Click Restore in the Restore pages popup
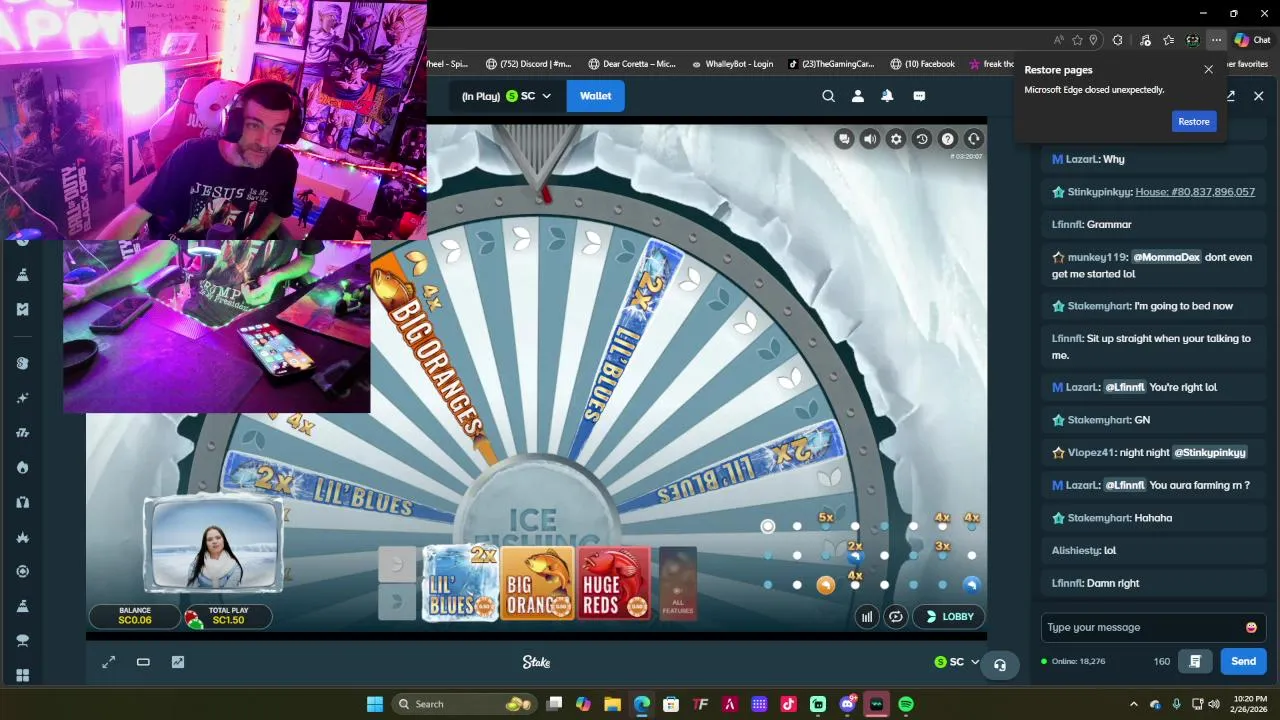This screenshot has width=1280, height=720. pyautogui.click(x=1193, y=121)
